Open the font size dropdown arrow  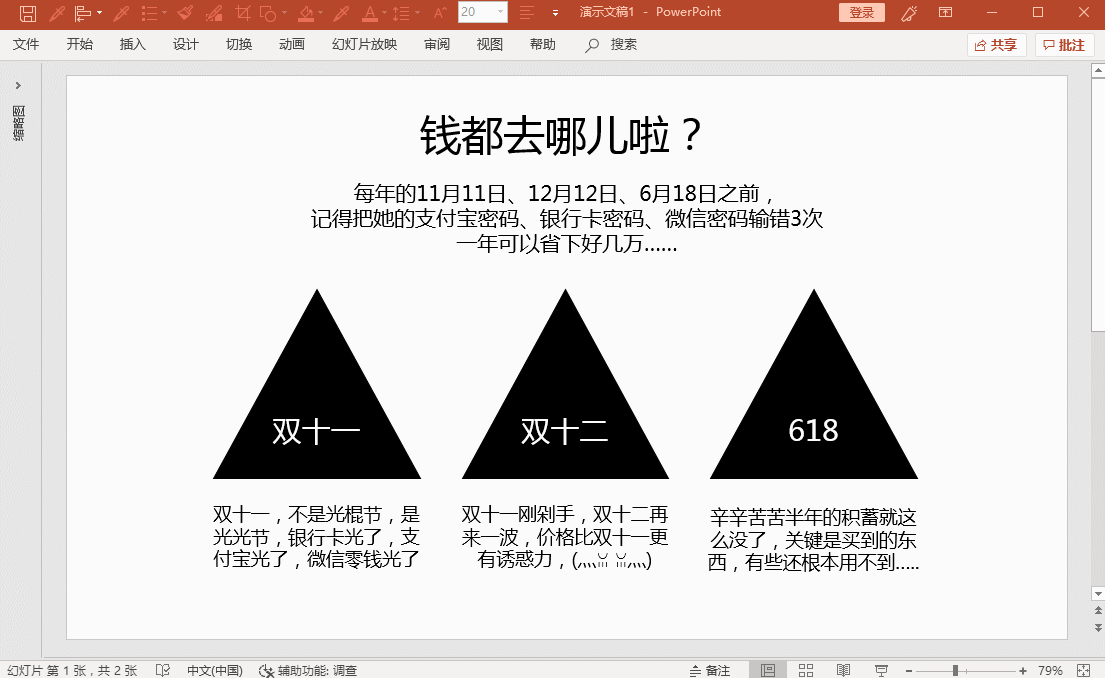coord(500,12)
